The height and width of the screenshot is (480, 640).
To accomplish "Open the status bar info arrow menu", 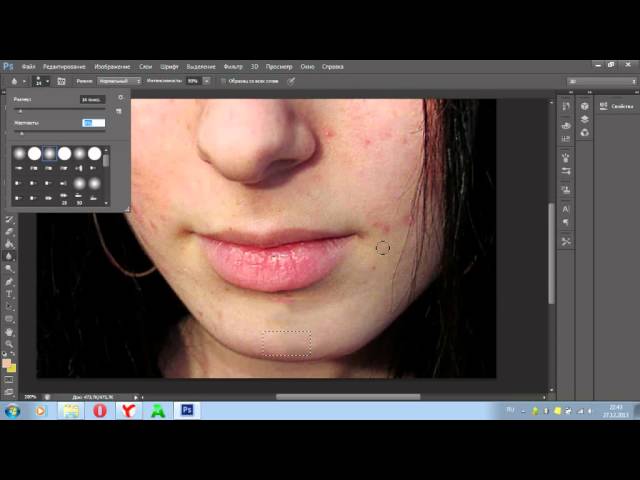I will point(136,397).
